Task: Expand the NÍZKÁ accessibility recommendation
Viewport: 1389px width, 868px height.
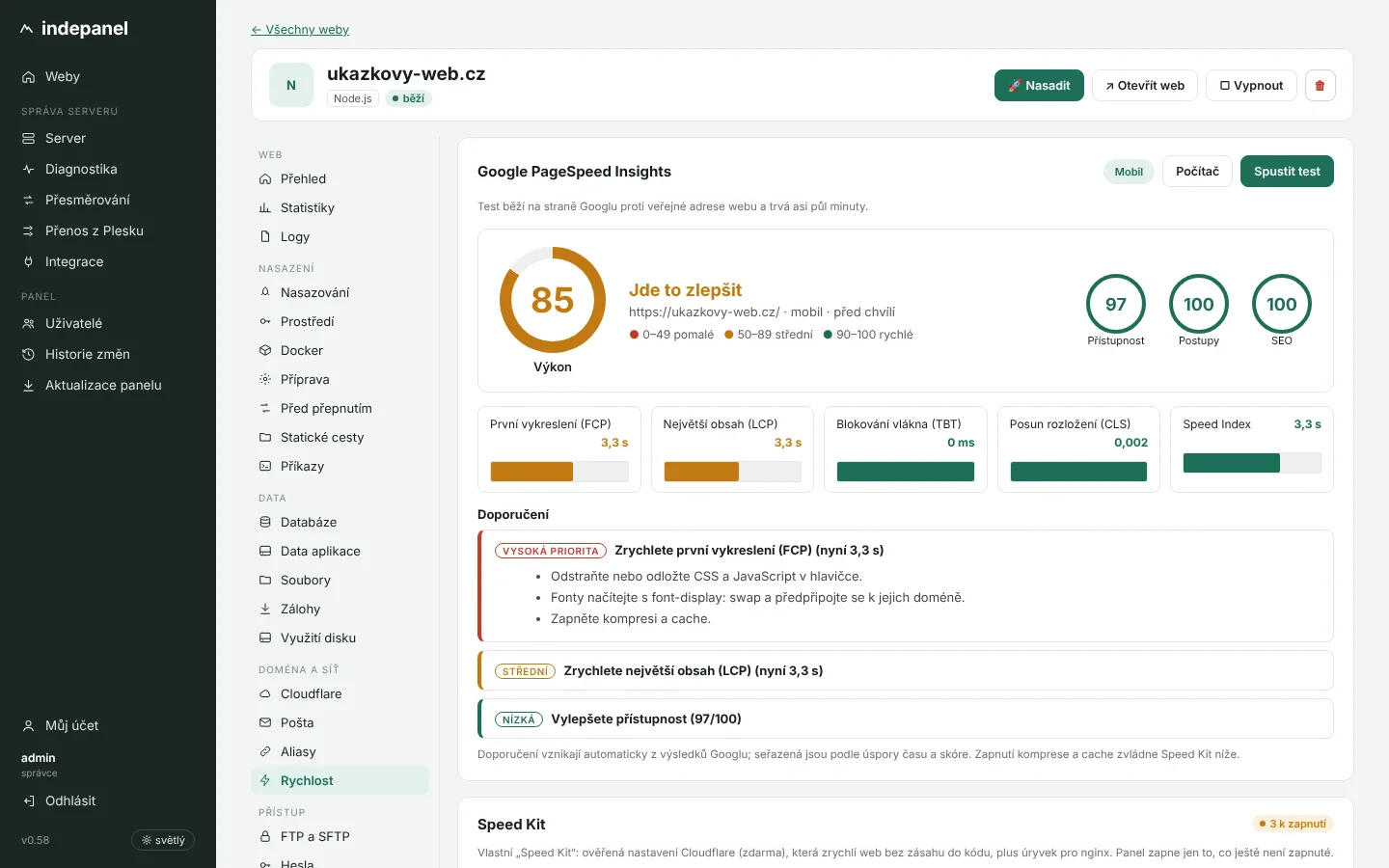Action: tap(906, 719)
